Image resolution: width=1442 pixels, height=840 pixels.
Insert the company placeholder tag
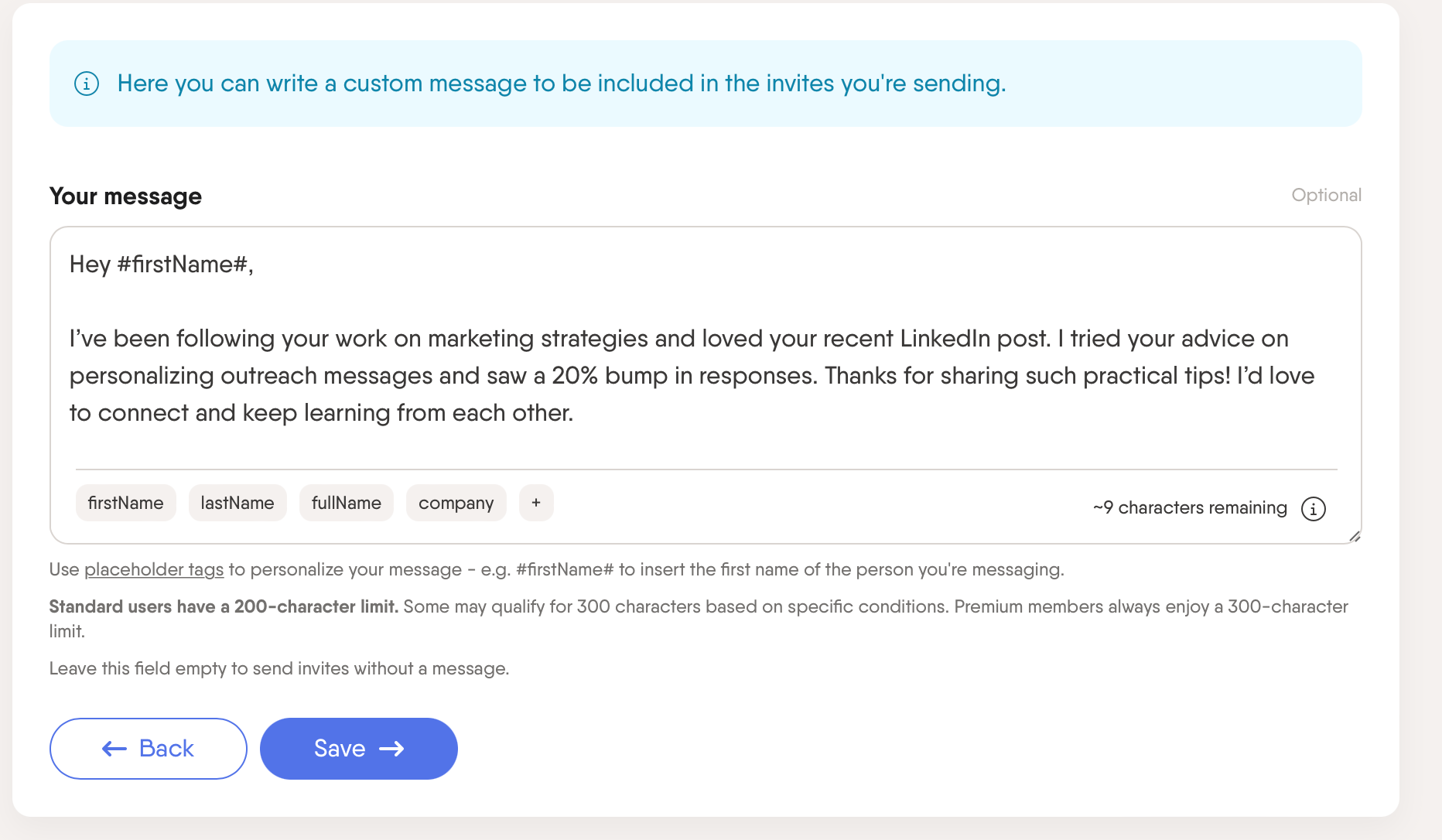point(456,503)
